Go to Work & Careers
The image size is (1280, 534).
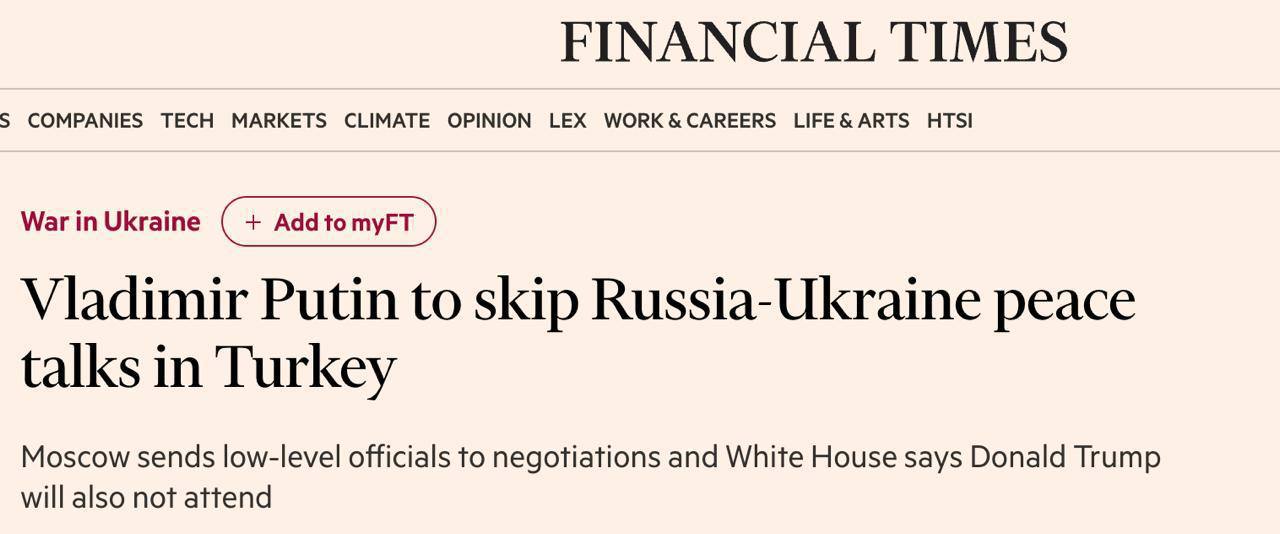point(689,121)
